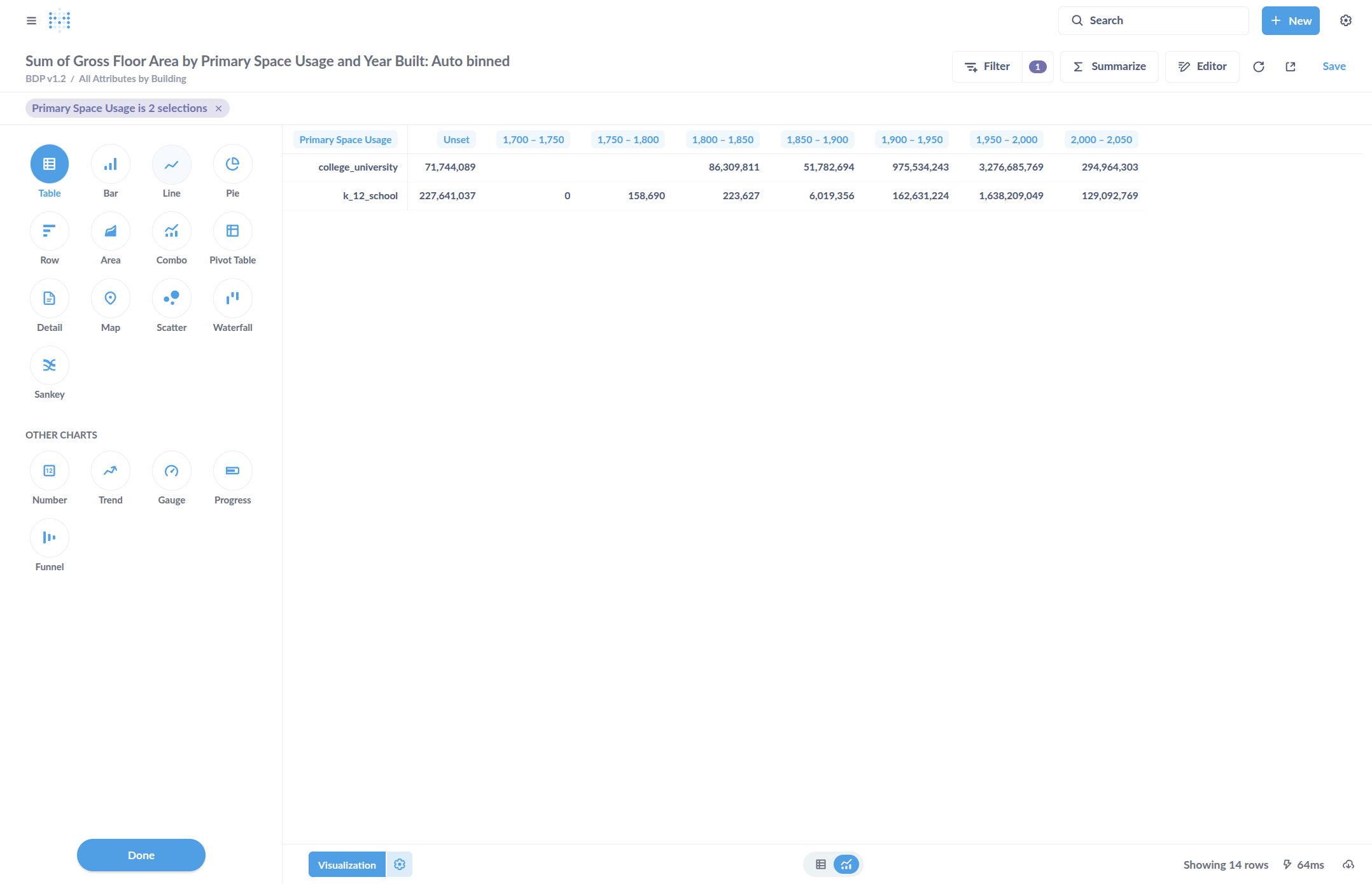Click into the Search field
The image size is (1372, 884).
[x=1153, y=20]
